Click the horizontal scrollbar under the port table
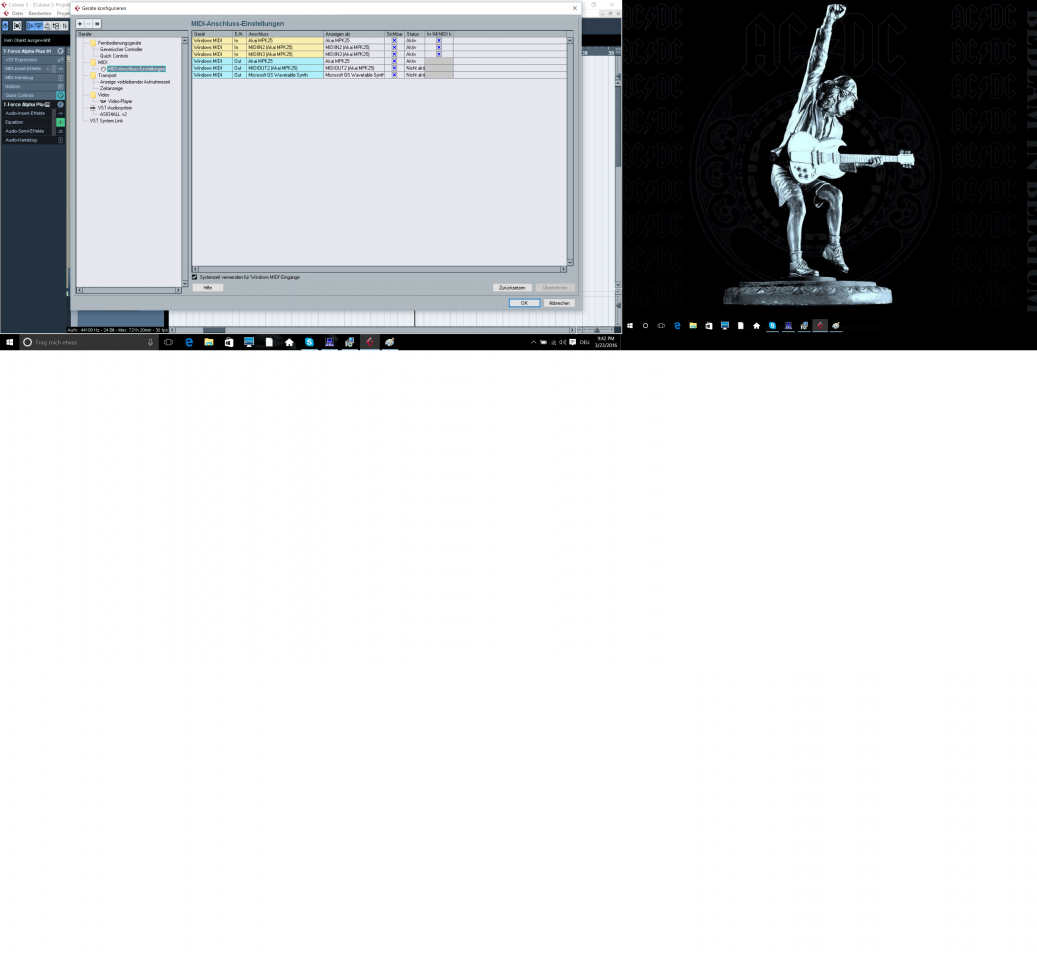The image size is (1037, 960). coord(379,269)
